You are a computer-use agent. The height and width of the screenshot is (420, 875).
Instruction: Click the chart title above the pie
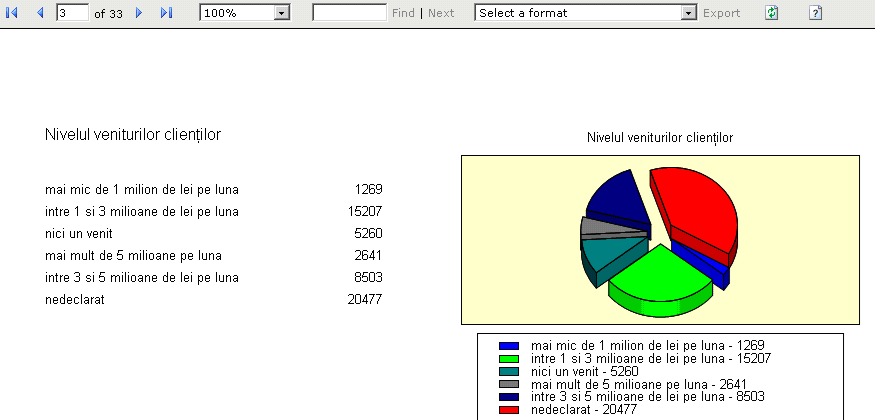pos(660,137)
